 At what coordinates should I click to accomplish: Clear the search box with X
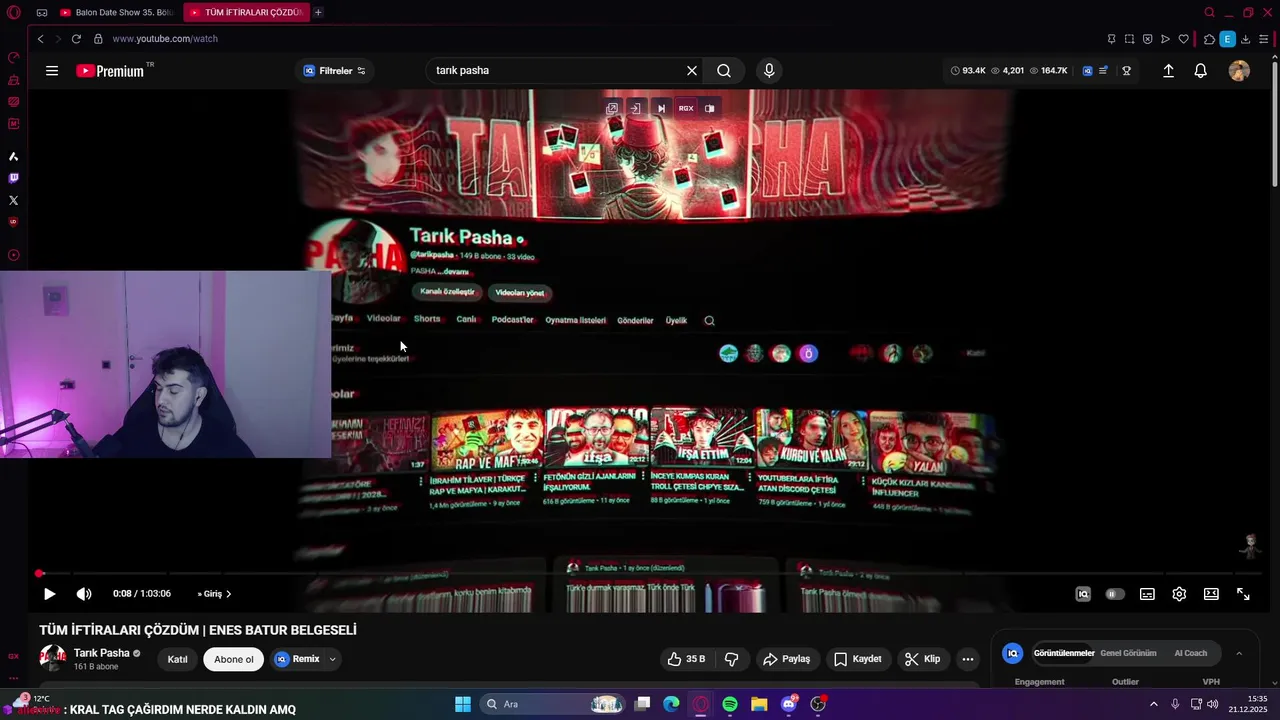(x=692, y=71)
